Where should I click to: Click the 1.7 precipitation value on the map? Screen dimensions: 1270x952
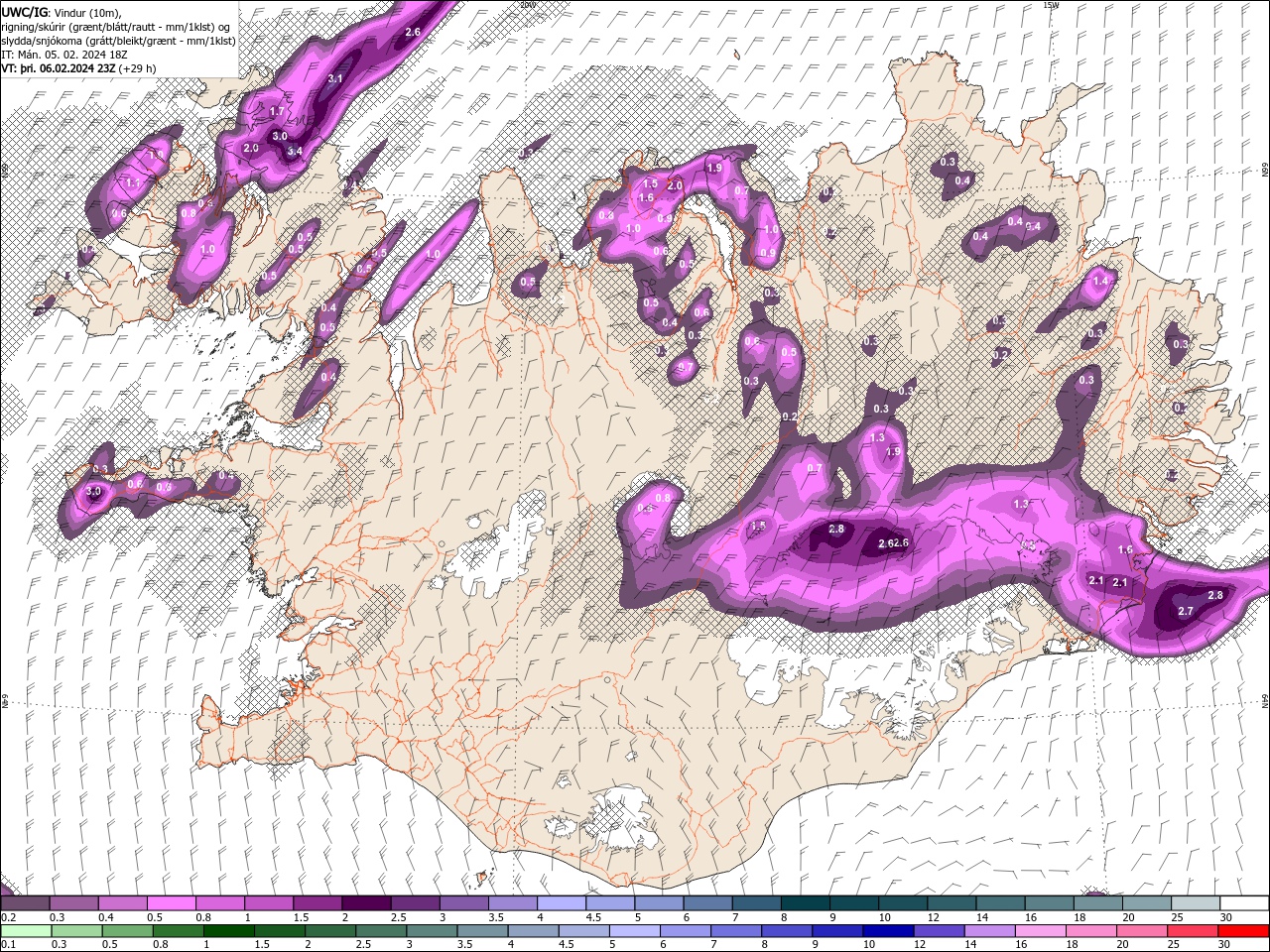[276, 111]
